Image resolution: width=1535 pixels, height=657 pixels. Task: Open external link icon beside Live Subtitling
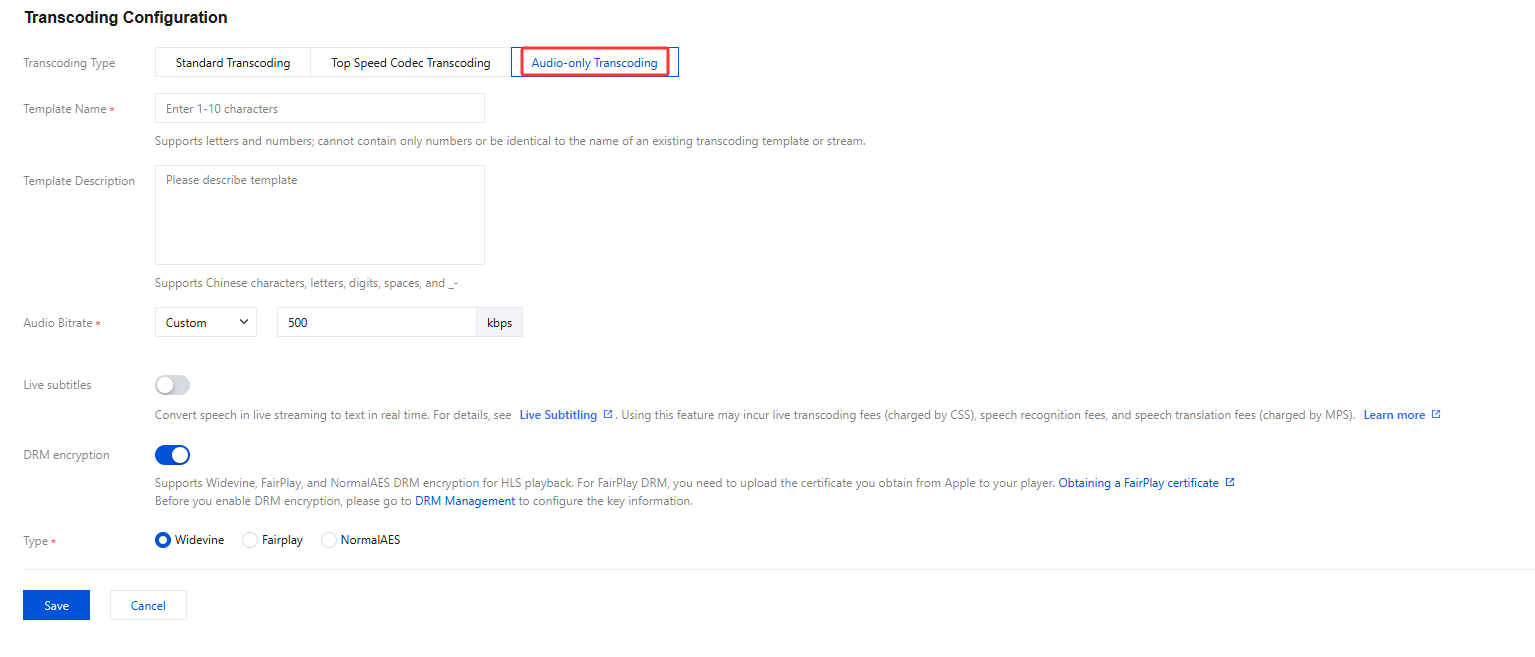(608, 415)
